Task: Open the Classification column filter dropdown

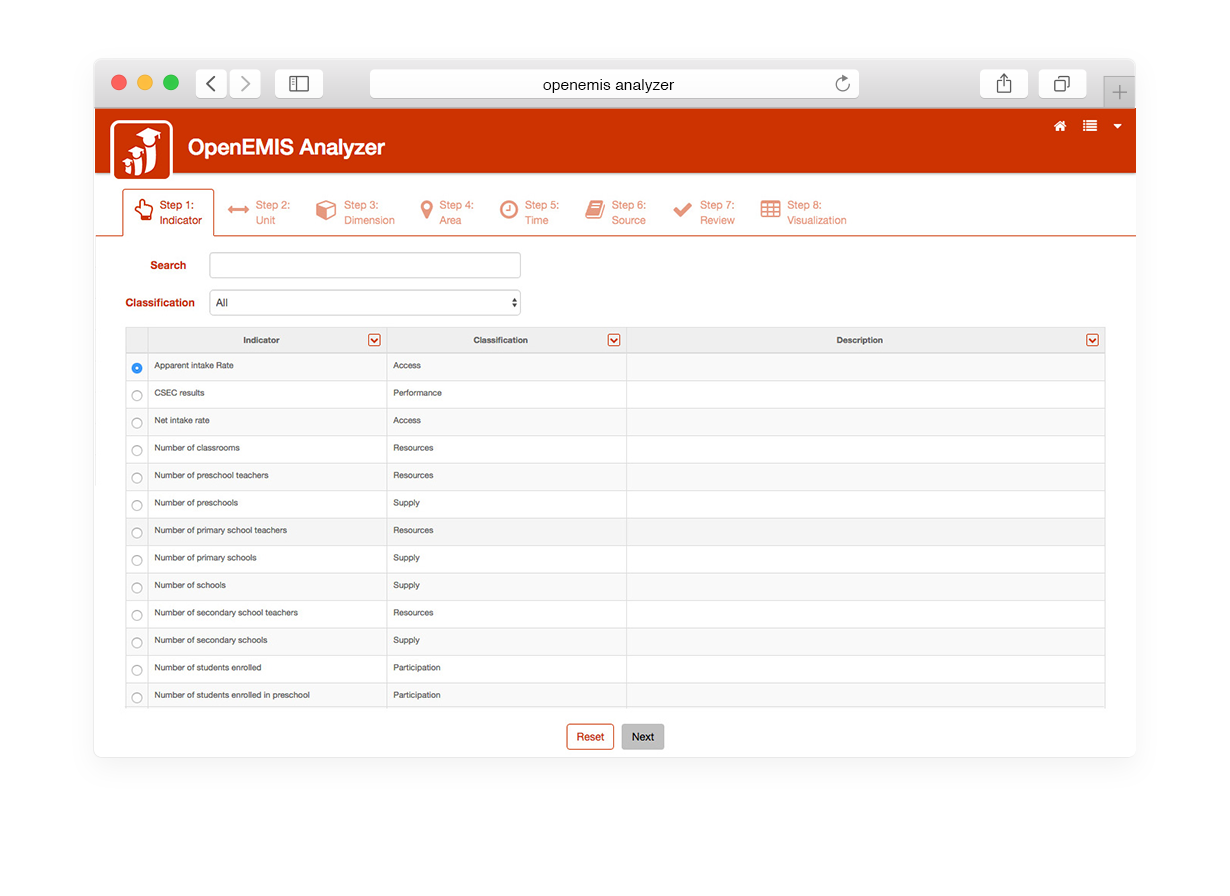Action: click(614, 340)
